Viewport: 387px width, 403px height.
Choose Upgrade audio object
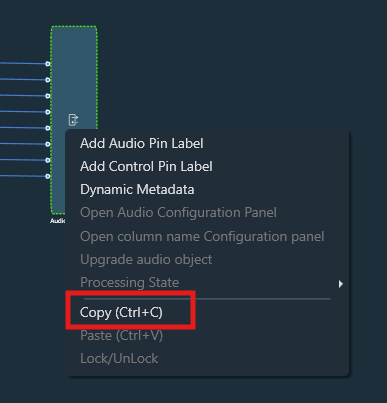pos(146,259)
